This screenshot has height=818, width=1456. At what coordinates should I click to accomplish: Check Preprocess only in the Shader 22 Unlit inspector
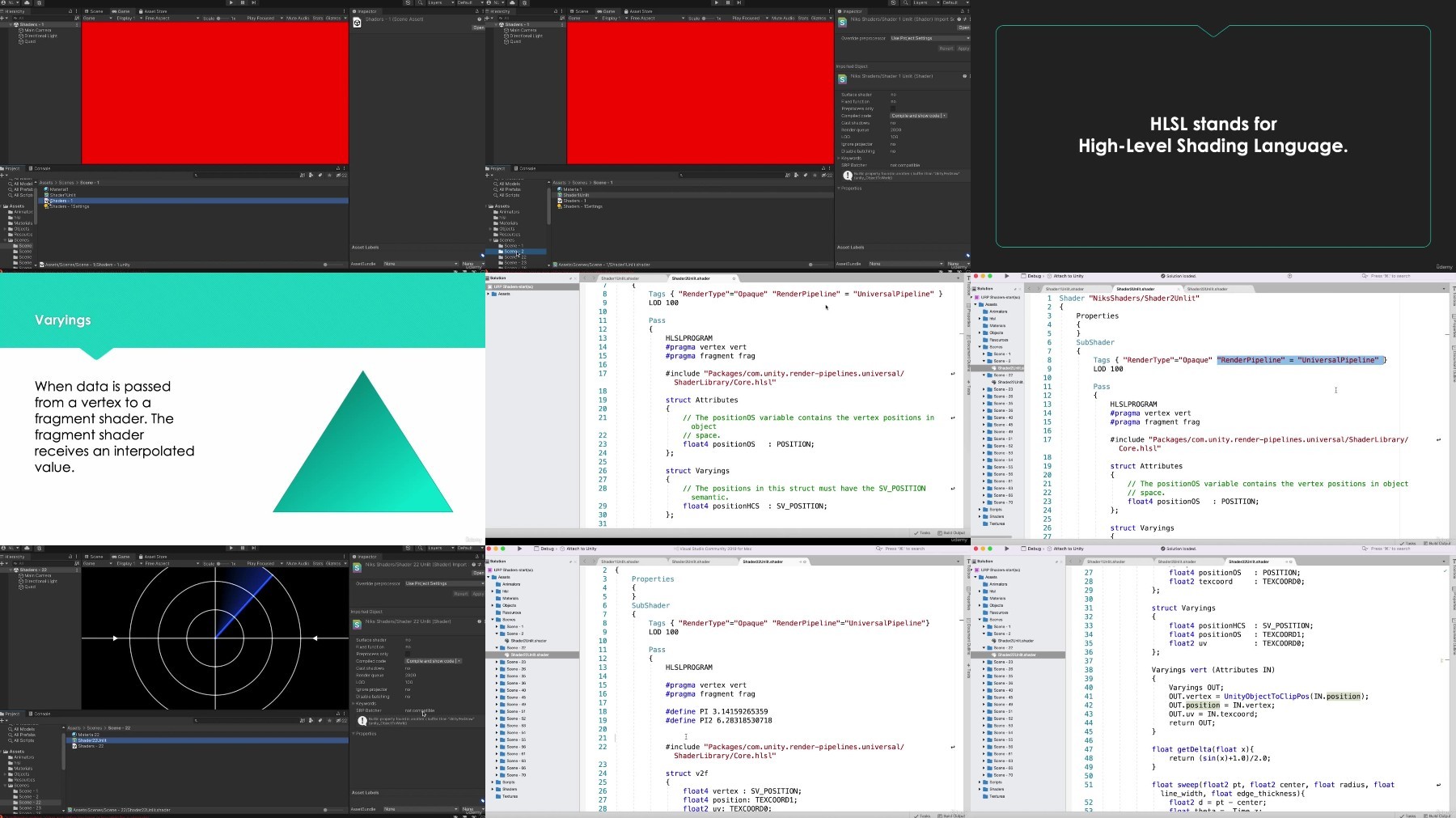click(x=408, y=654)
